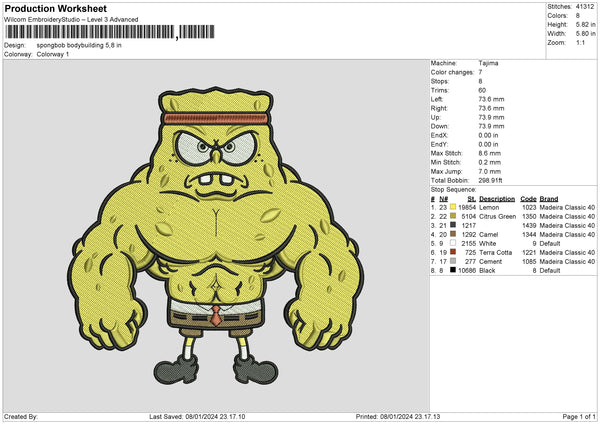
Task: Click 'Last Saved: 08/01/2024 23.17.10' footer text
Action: (x=197, y=416)
